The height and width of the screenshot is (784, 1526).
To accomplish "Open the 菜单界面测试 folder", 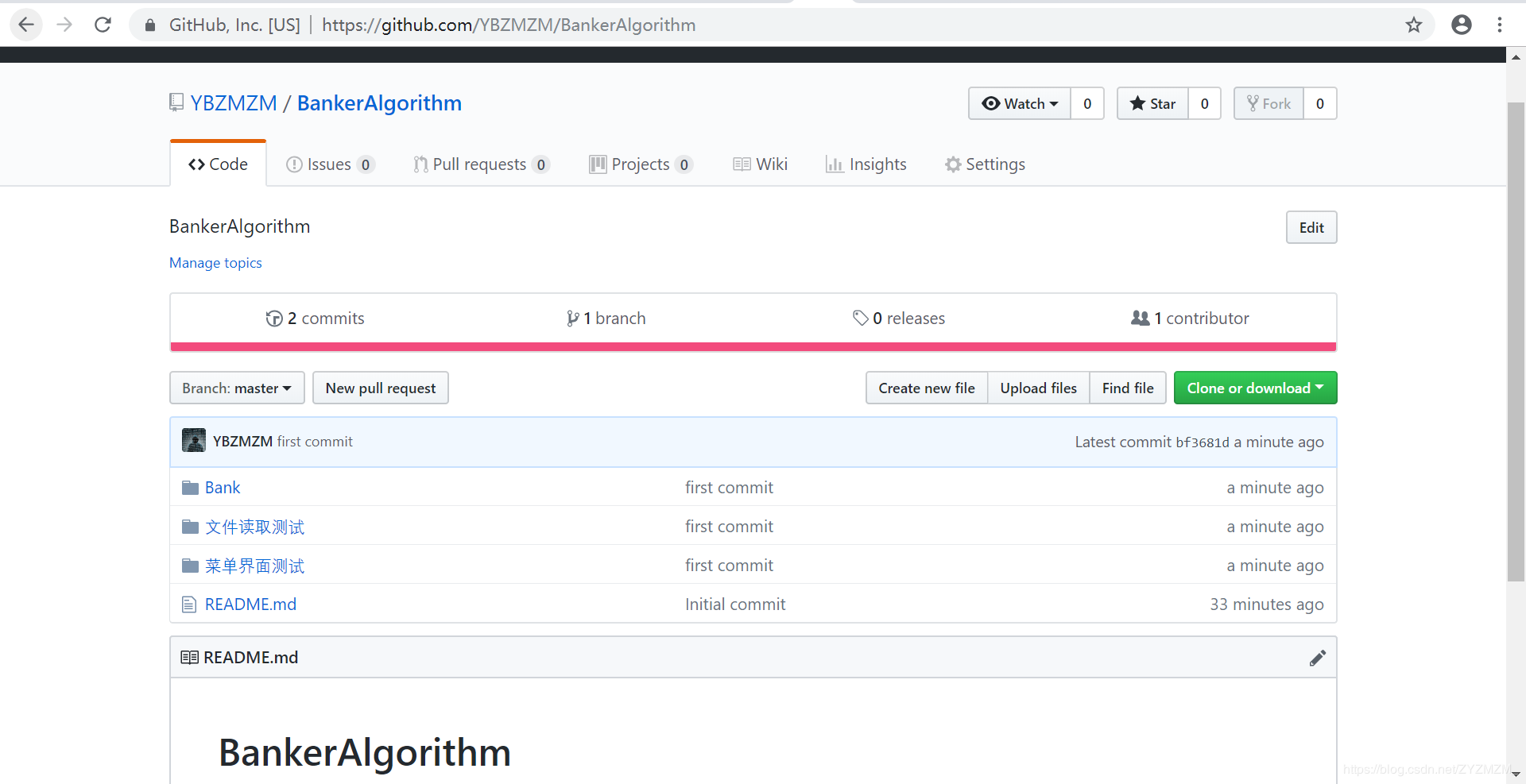I will coord(254,566).
